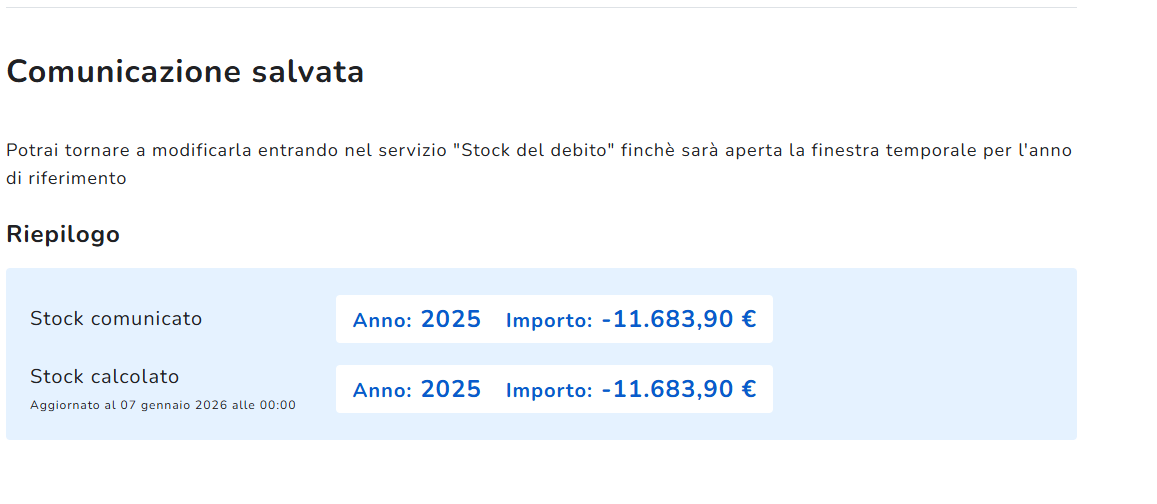Select the Stock calcolato amount -11.683,90 €

[x=678, y=390]
